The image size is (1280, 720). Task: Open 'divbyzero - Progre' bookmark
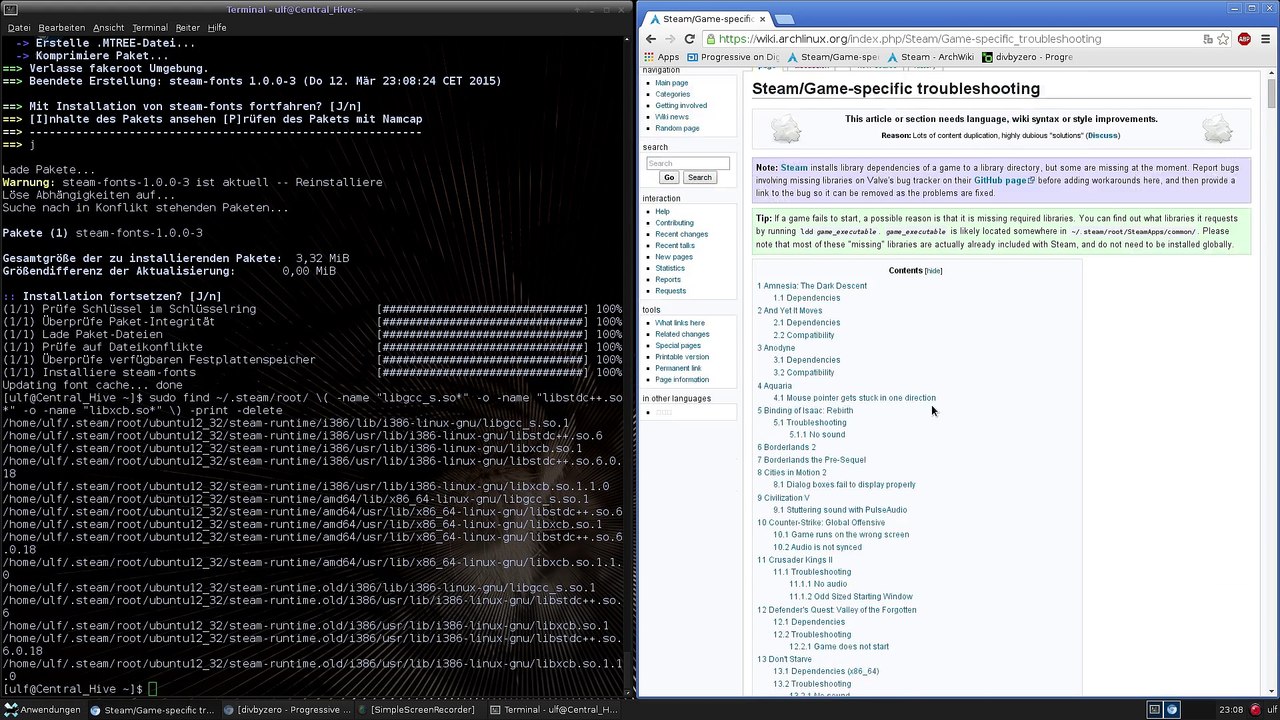coord(1027,57)
